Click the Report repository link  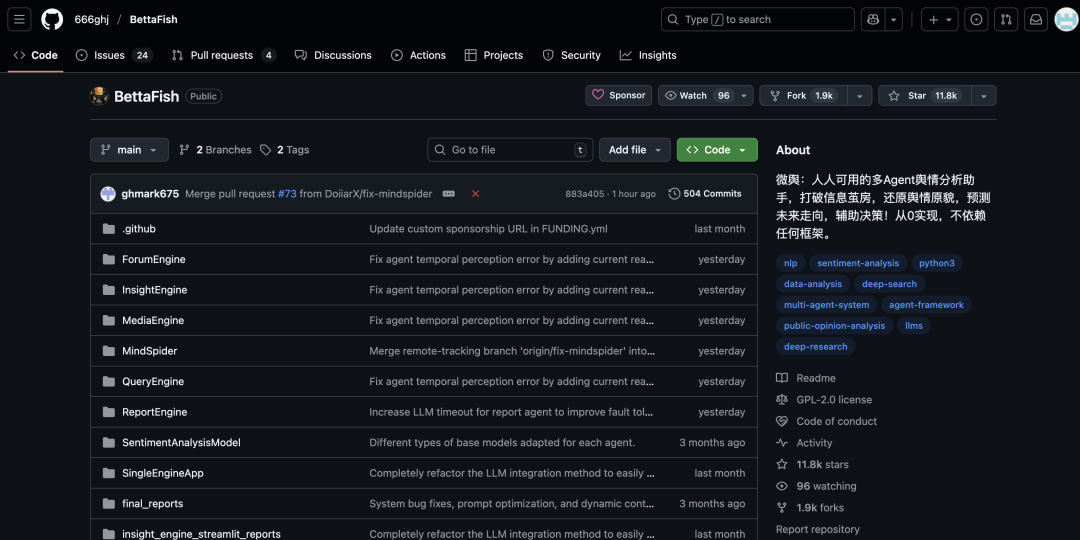tap(818, 529)
